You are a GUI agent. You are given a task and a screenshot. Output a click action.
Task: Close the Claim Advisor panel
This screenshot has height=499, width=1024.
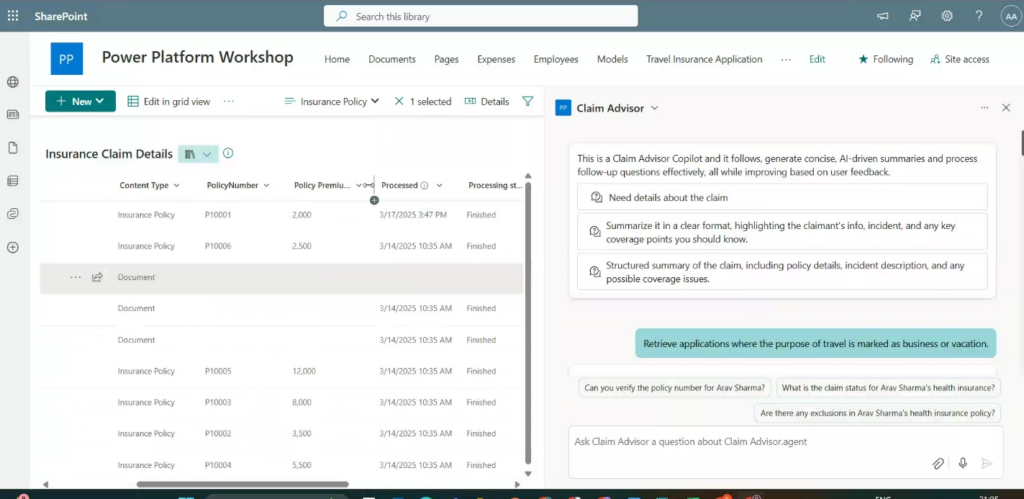(x=1006, y=108)
